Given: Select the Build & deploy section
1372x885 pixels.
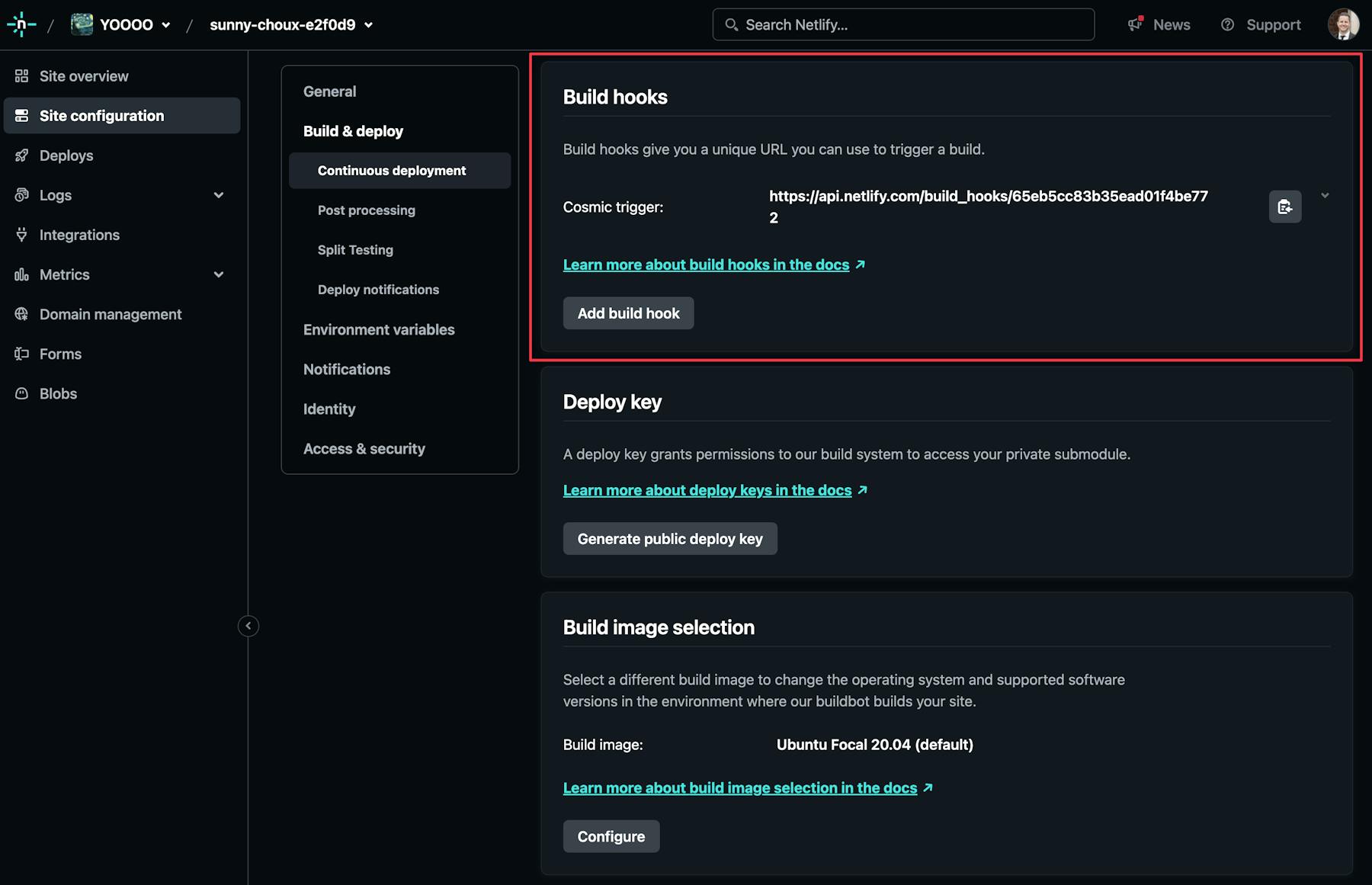Looking at the screenshot, I should (x=353, y=131).
